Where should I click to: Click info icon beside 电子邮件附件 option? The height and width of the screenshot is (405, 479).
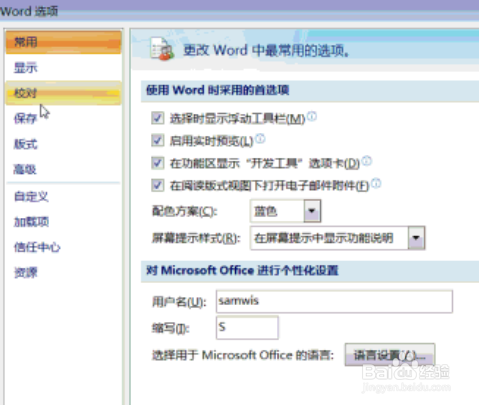click(x=376, y=183)
